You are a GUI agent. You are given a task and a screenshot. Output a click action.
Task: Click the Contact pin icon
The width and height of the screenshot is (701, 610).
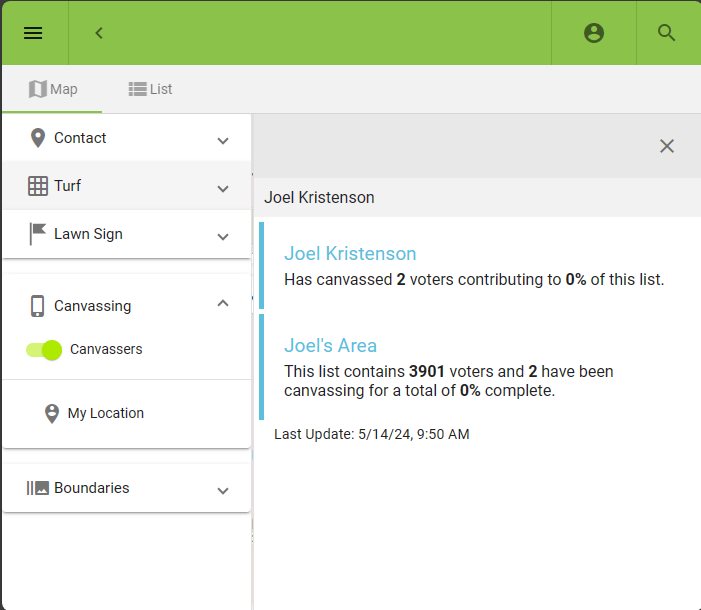tap(38, 138)
